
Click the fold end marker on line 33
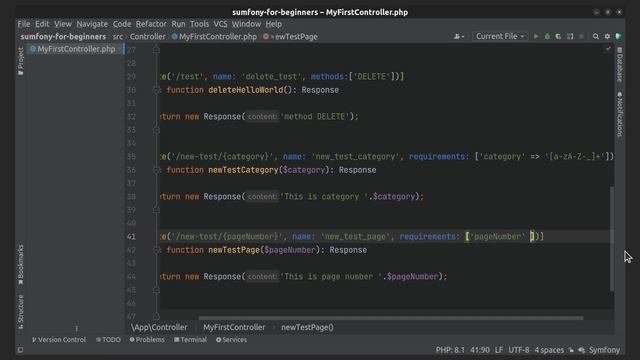156,130
